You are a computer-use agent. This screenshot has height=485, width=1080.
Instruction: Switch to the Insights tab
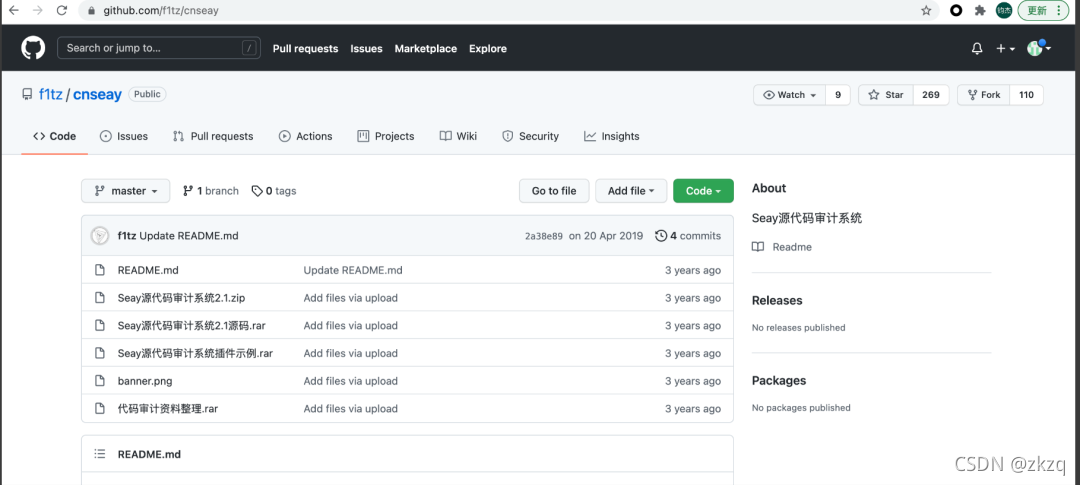pyautogui.click(x=612, y=136)
